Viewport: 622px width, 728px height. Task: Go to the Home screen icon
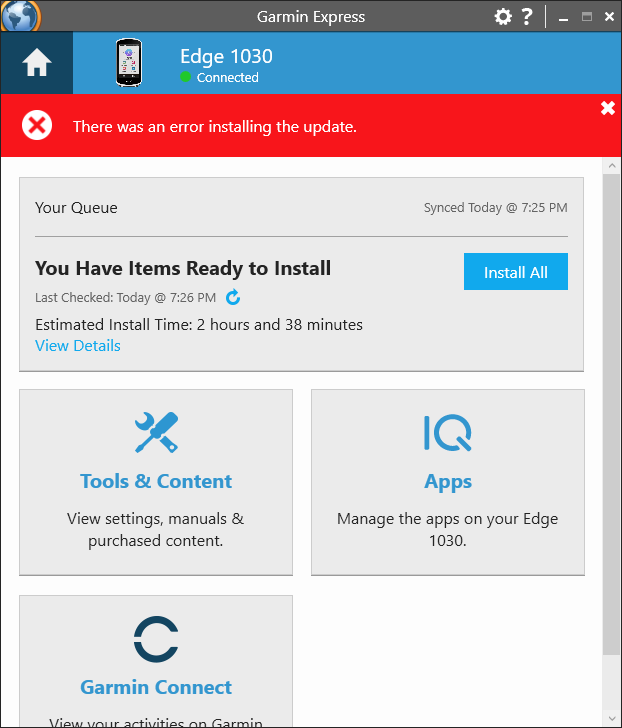coord(36,63)
